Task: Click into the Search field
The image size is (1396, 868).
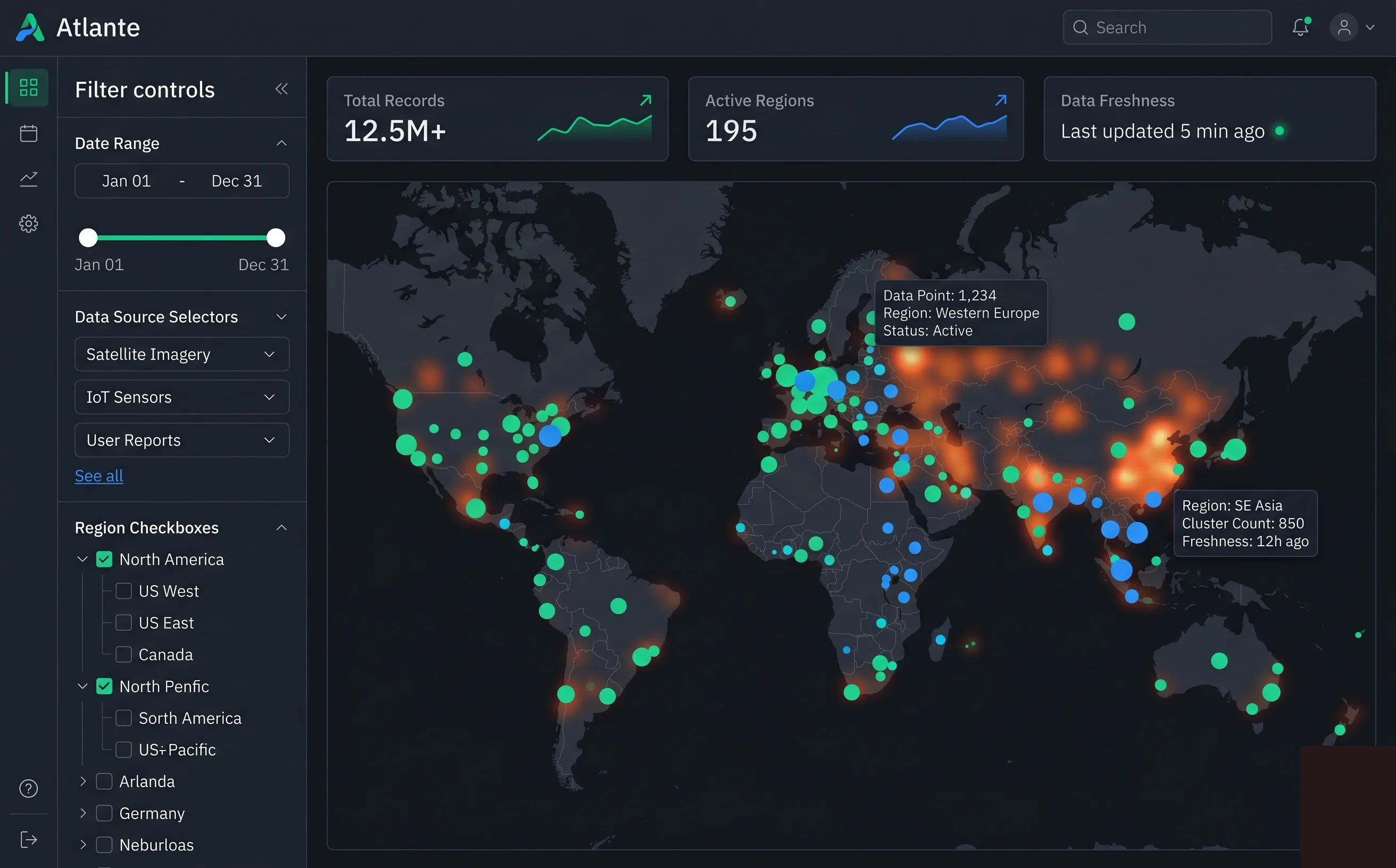Action: (1167, 28)
